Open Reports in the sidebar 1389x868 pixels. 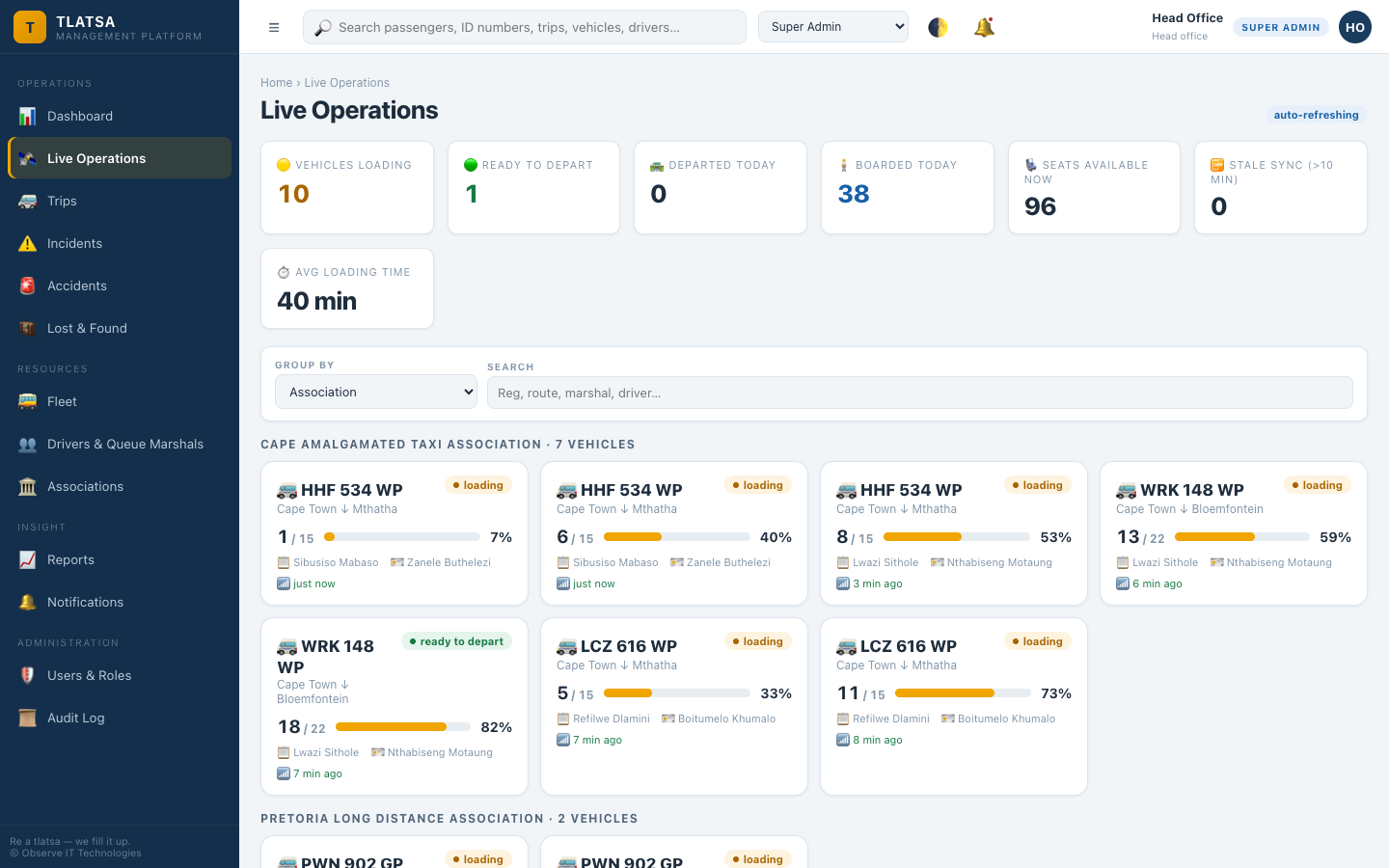pos(120,559)
